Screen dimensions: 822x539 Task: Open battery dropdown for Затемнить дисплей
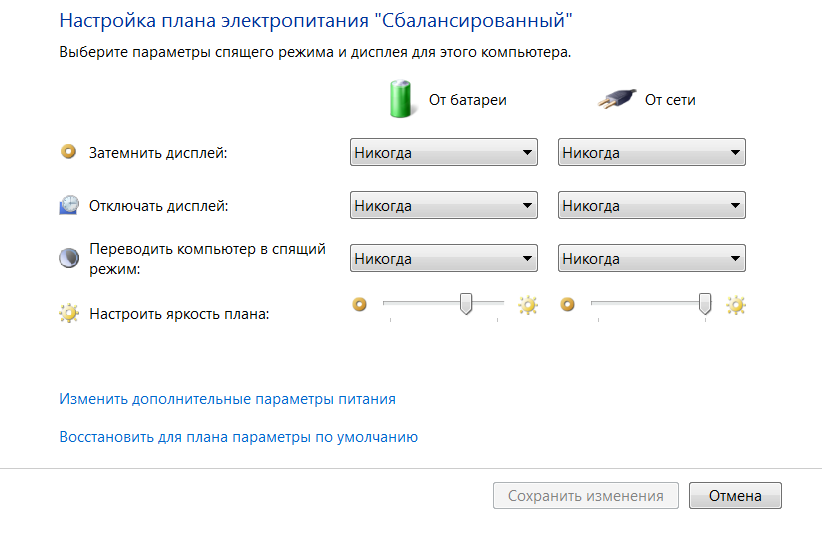pyautogui.click(x=444, y=153)
